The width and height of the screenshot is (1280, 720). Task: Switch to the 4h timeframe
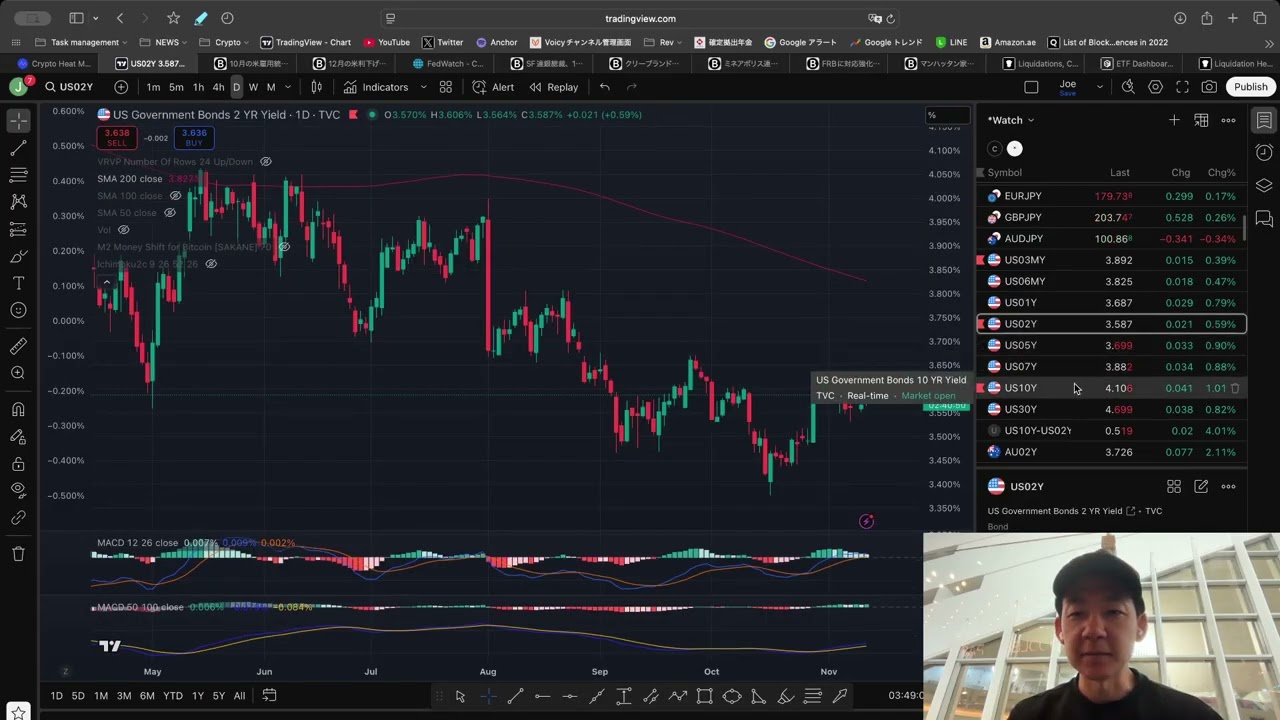click(x=218, y=87)
